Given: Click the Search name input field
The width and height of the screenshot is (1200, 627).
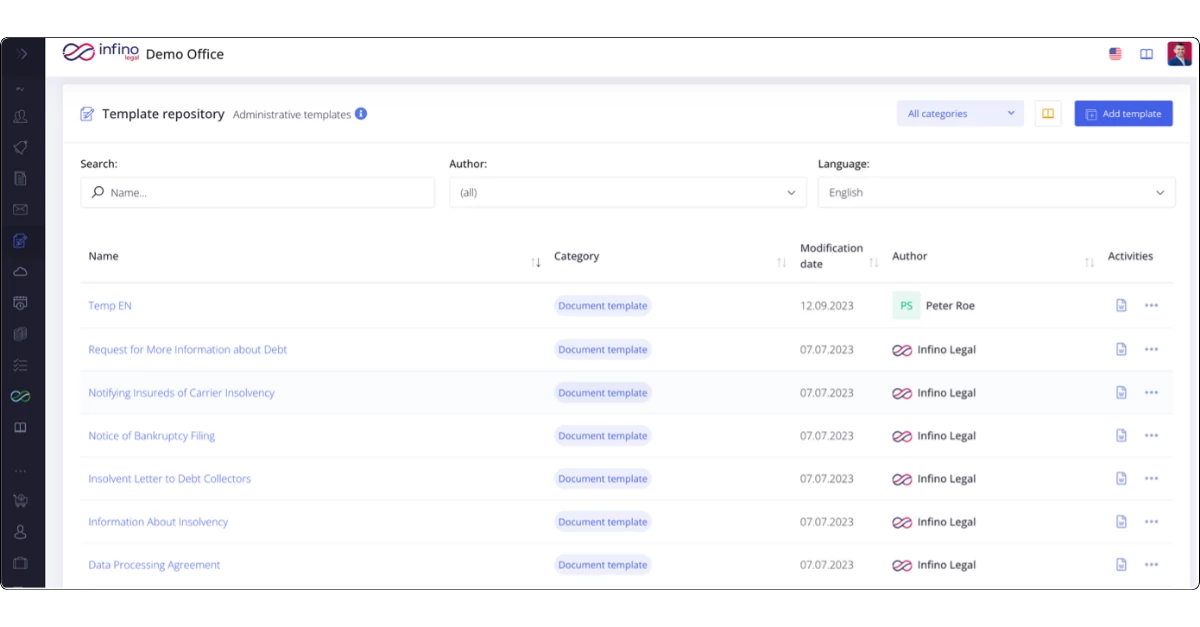Looking at the screenshot, I should pos(258,193).
